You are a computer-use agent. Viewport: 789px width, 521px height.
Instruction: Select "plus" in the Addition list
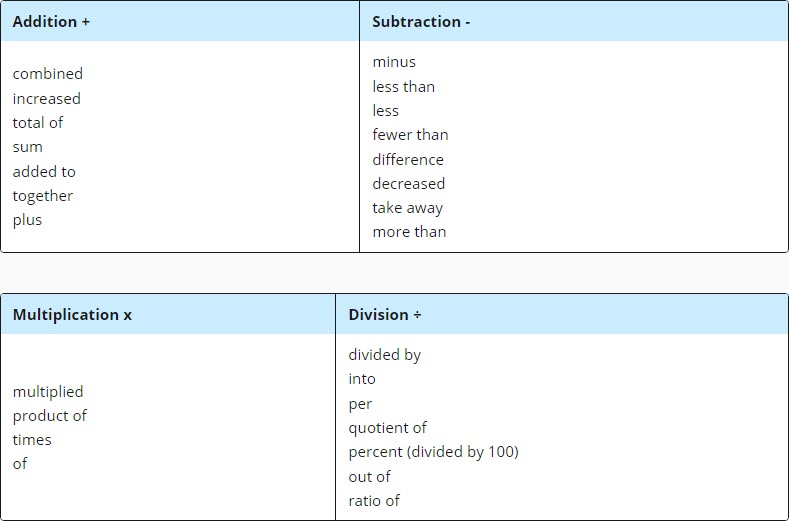[27, 220]
